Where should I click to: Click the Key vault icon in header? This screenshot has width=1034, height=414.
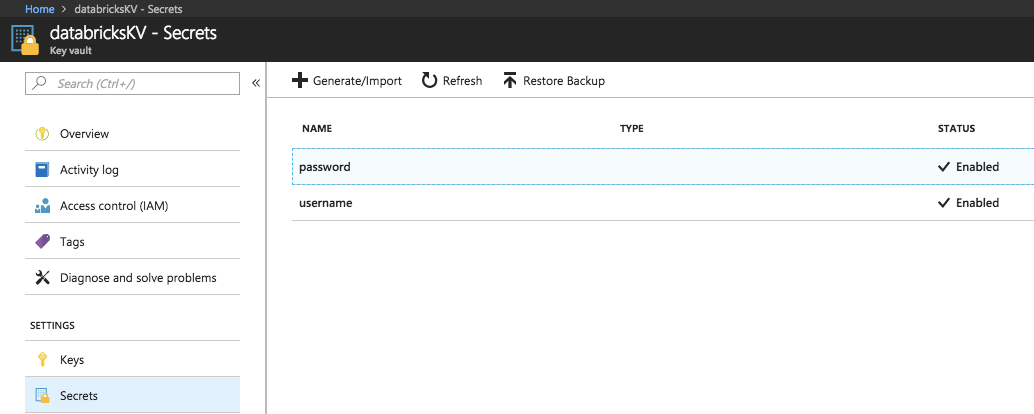[24, 40]
